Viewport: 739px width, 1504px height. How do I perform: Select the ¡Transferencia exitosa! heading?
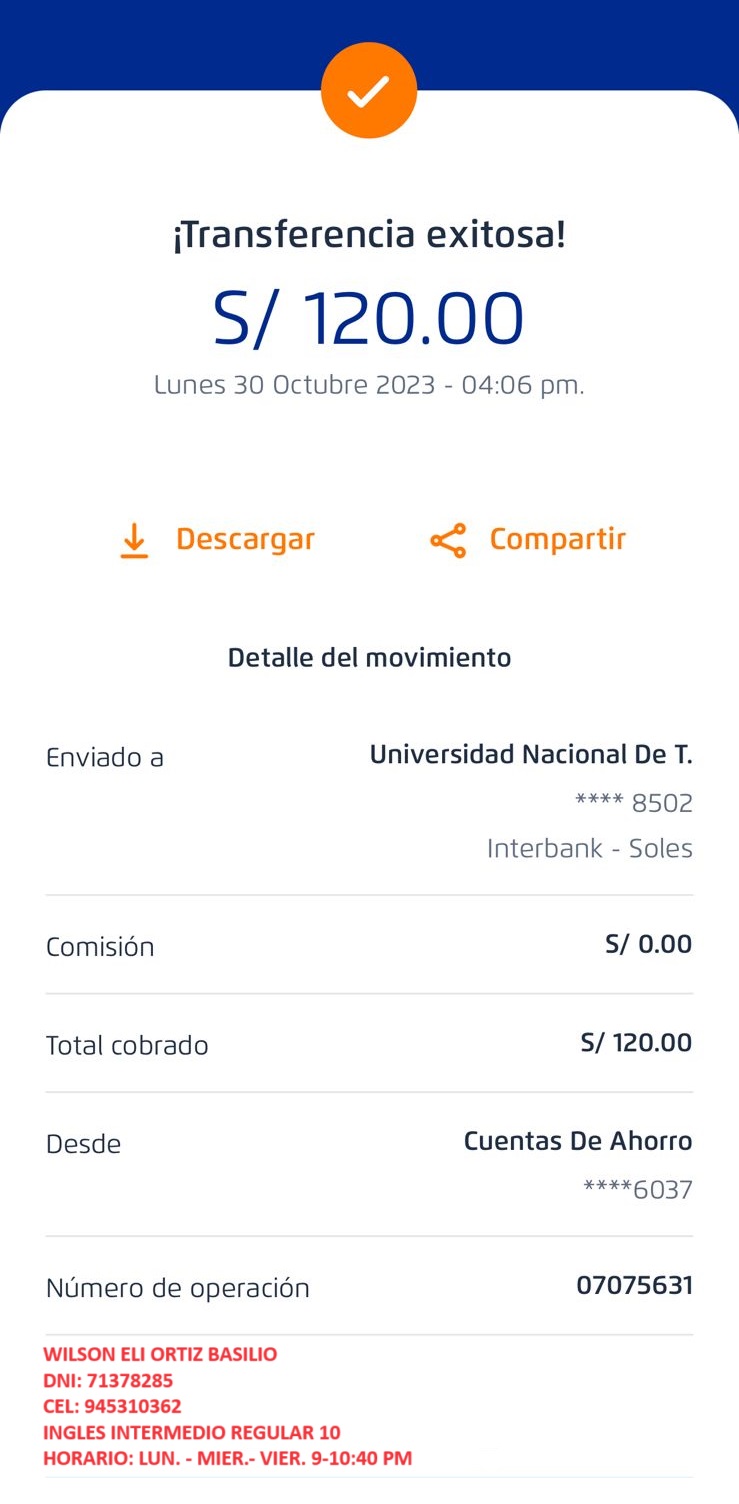(369, 235)
